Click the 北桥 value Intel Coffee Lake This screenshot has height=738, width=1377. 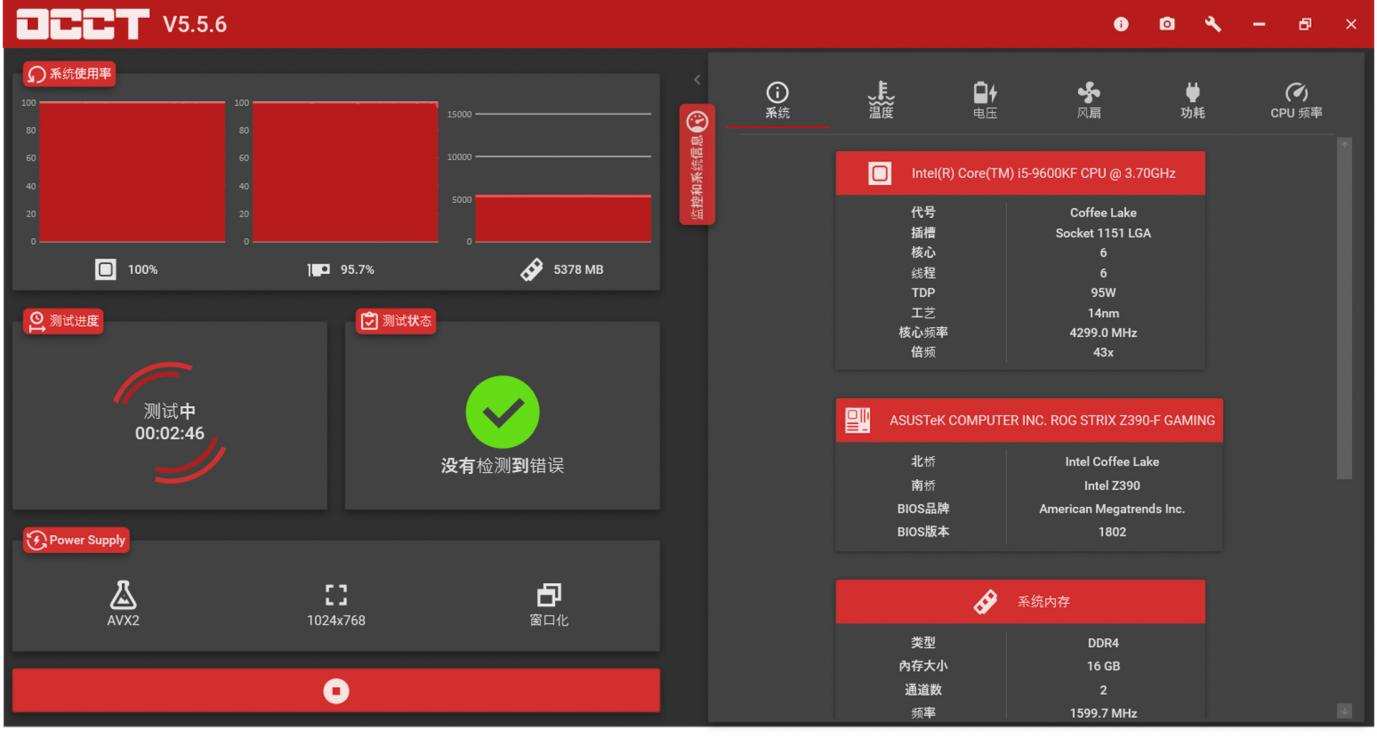(x=1112, y=462)
